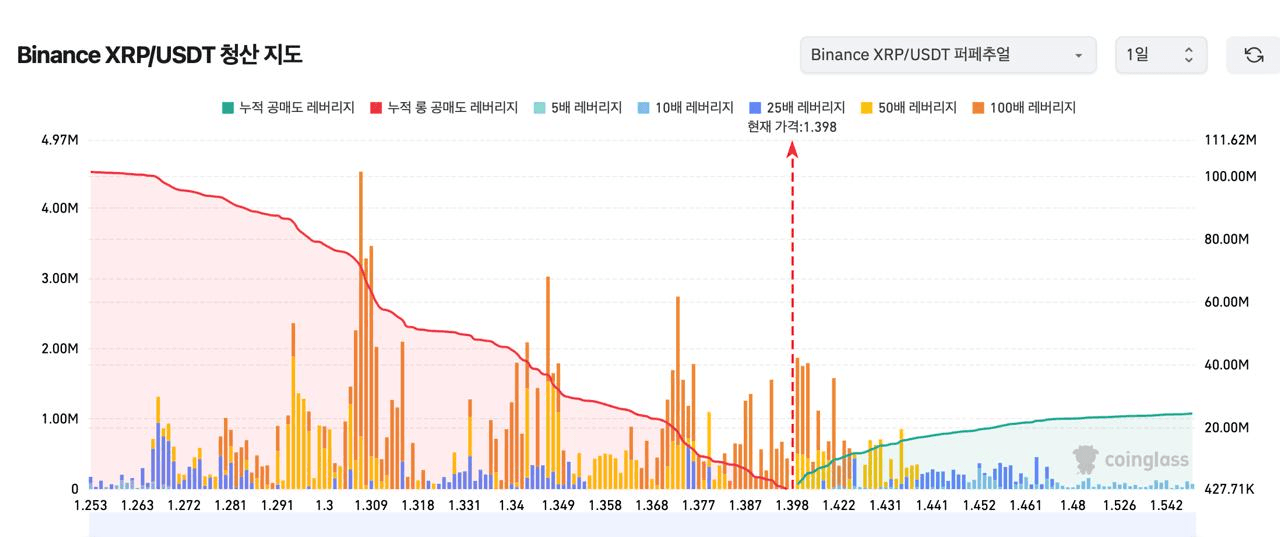Toggle the 100배 레버리지 legend series
This screenshot has height=537, width=1280.
point(1023,108)
